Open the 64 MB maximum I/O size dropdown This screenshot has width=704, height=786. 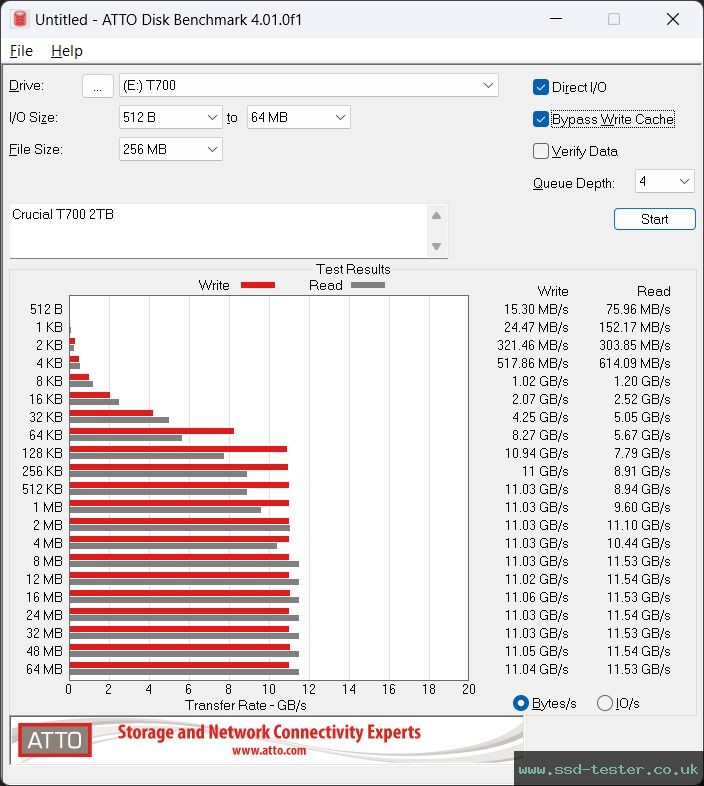(x=298, y=117)
